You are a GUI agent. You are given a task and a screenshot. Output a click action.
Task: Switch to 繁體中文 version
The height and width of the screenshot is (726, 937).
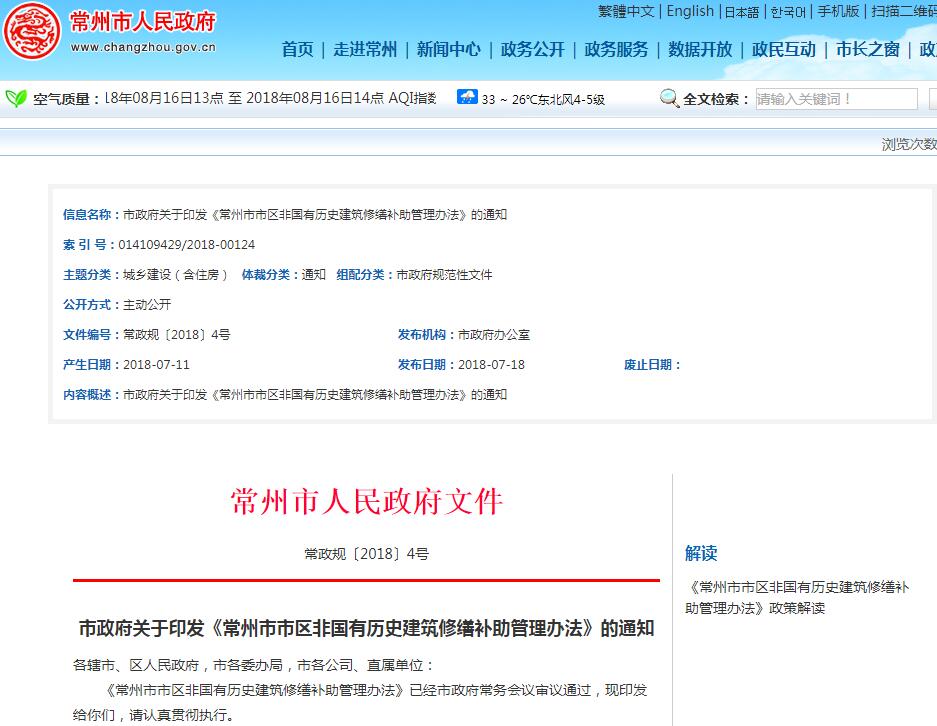tap(626, 11)
